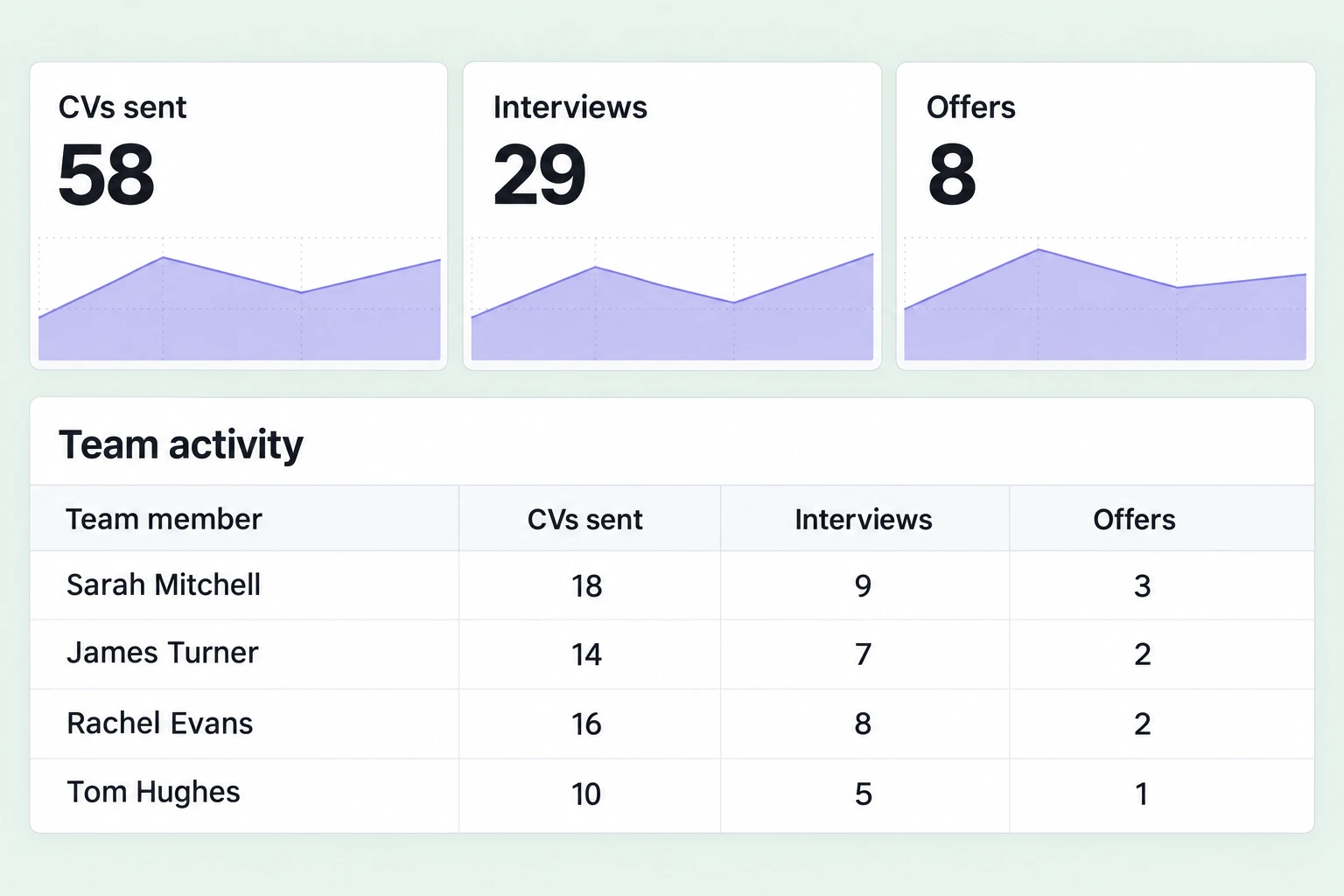
Task: Click Rachel Evans's Interviews value 8
Action: point(863,724)
